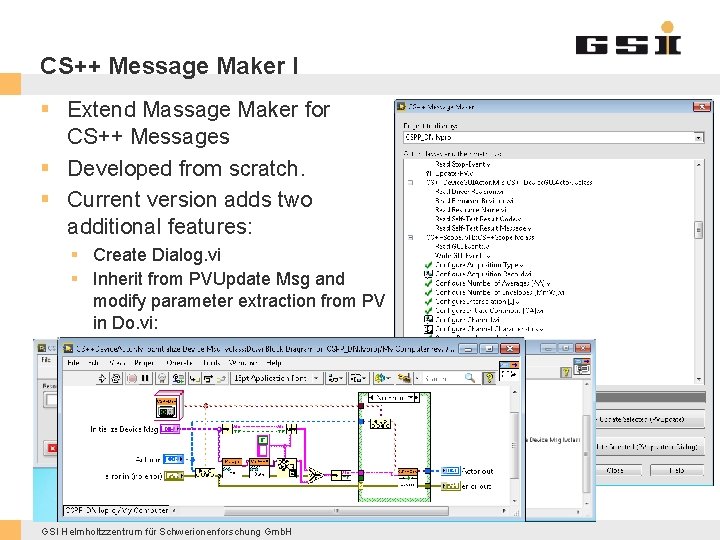Select 'Read Self-Test Result Code.vi' row
This screenshot has width=720, height=540.
[478, 219]
